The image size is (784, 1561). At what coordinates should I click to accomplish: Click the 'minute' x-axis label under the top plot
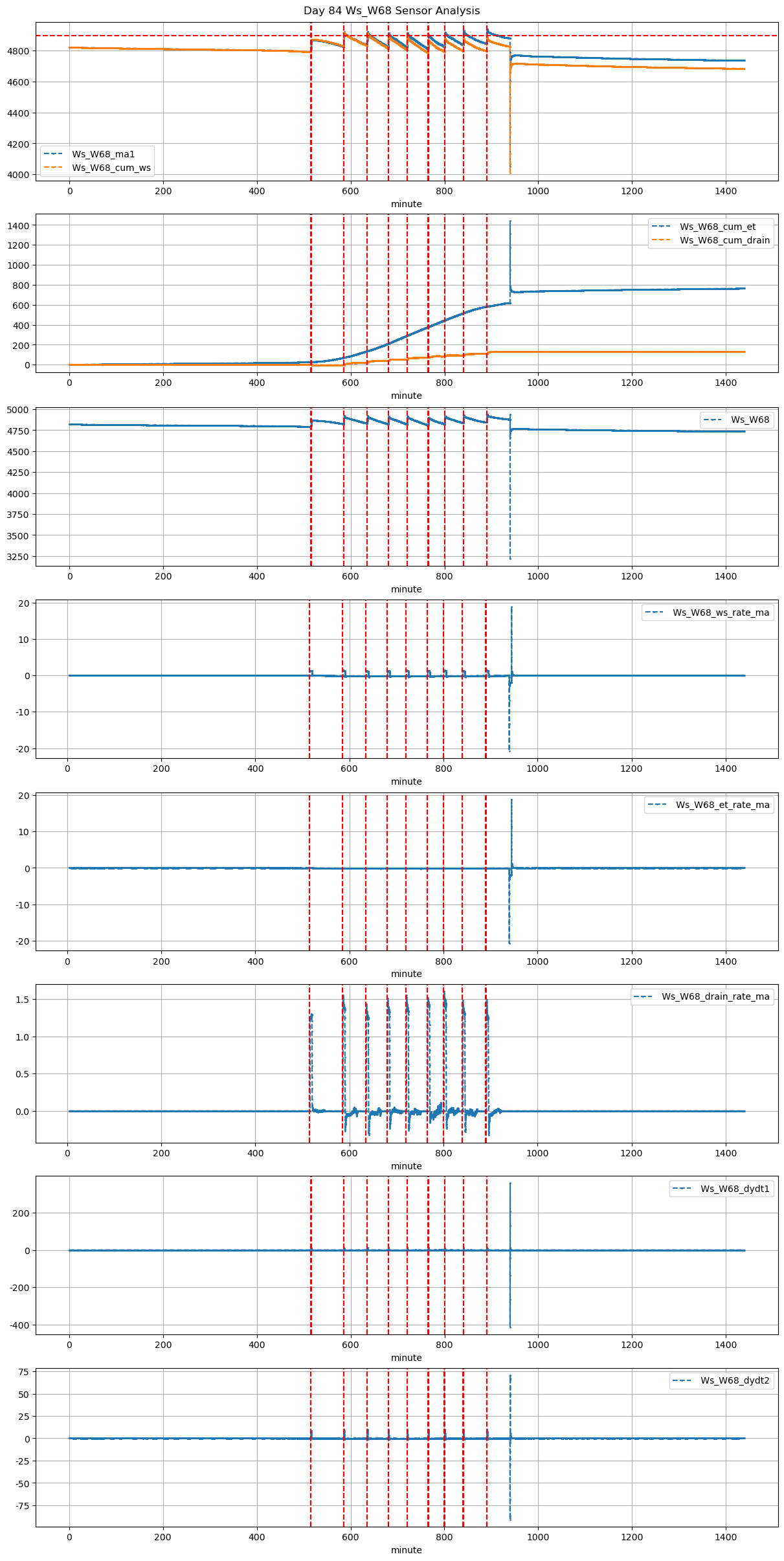[x=406, y=204]
